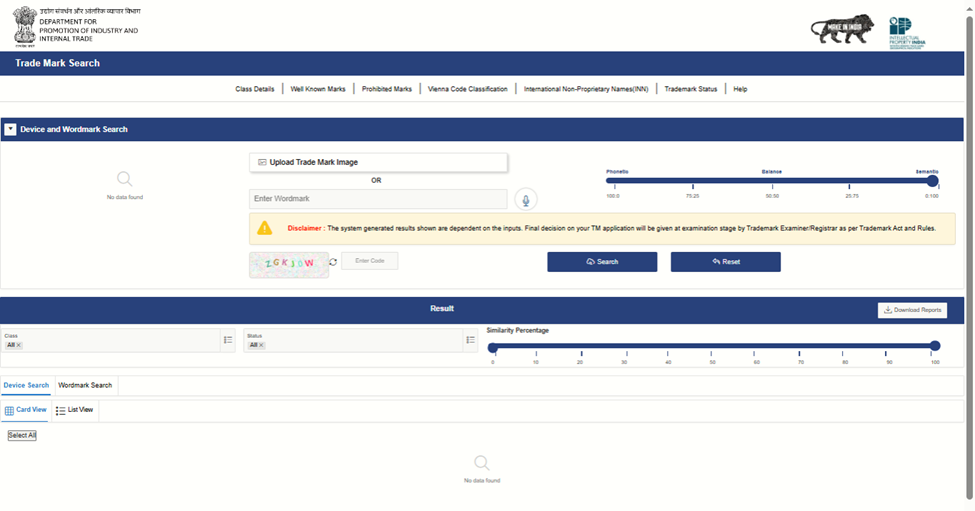Click the Search button
975x511 pixels.
(602, 262)
